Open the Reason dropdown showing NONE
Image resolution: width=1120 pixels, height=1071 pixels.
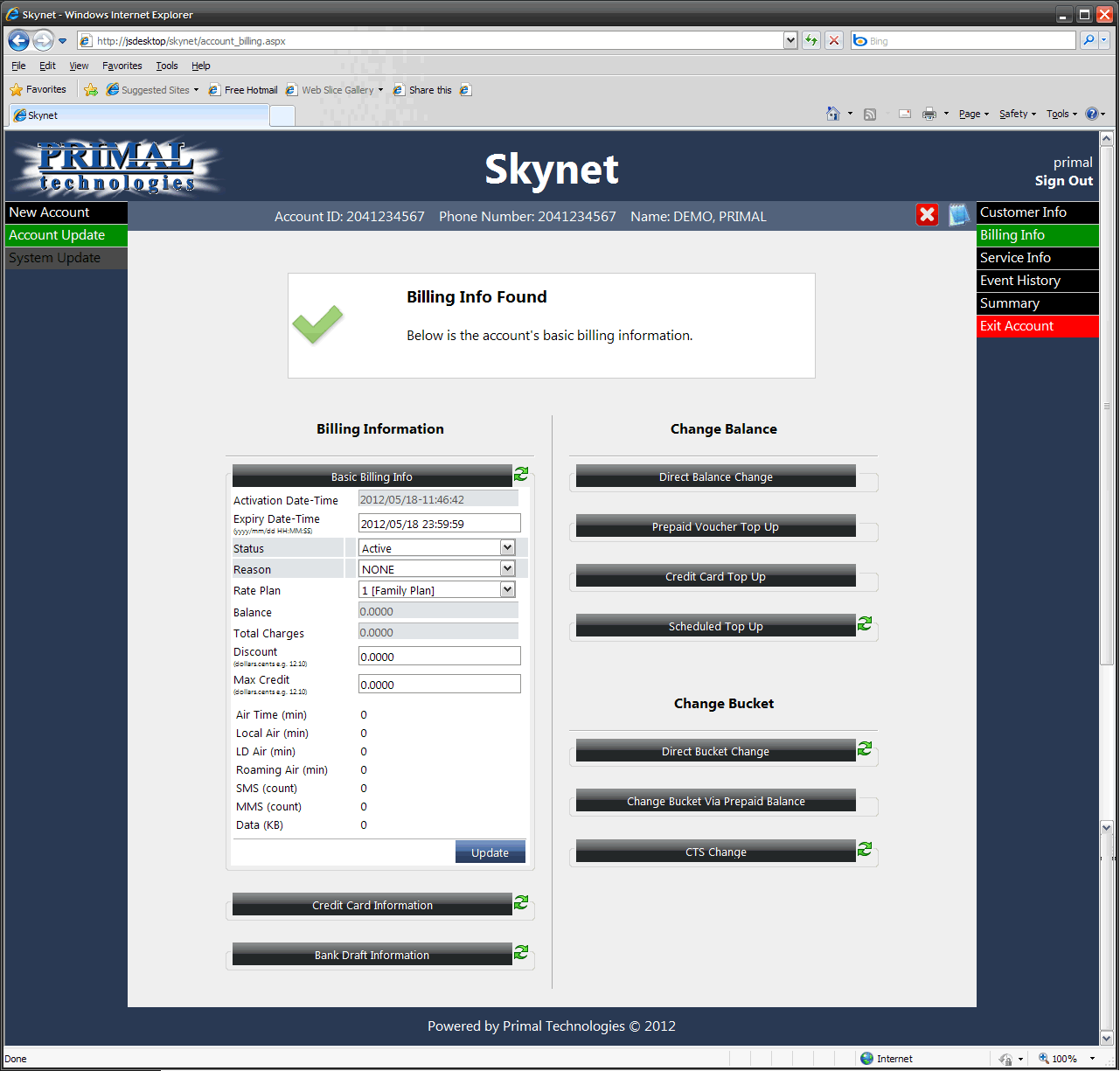point(507,568)
